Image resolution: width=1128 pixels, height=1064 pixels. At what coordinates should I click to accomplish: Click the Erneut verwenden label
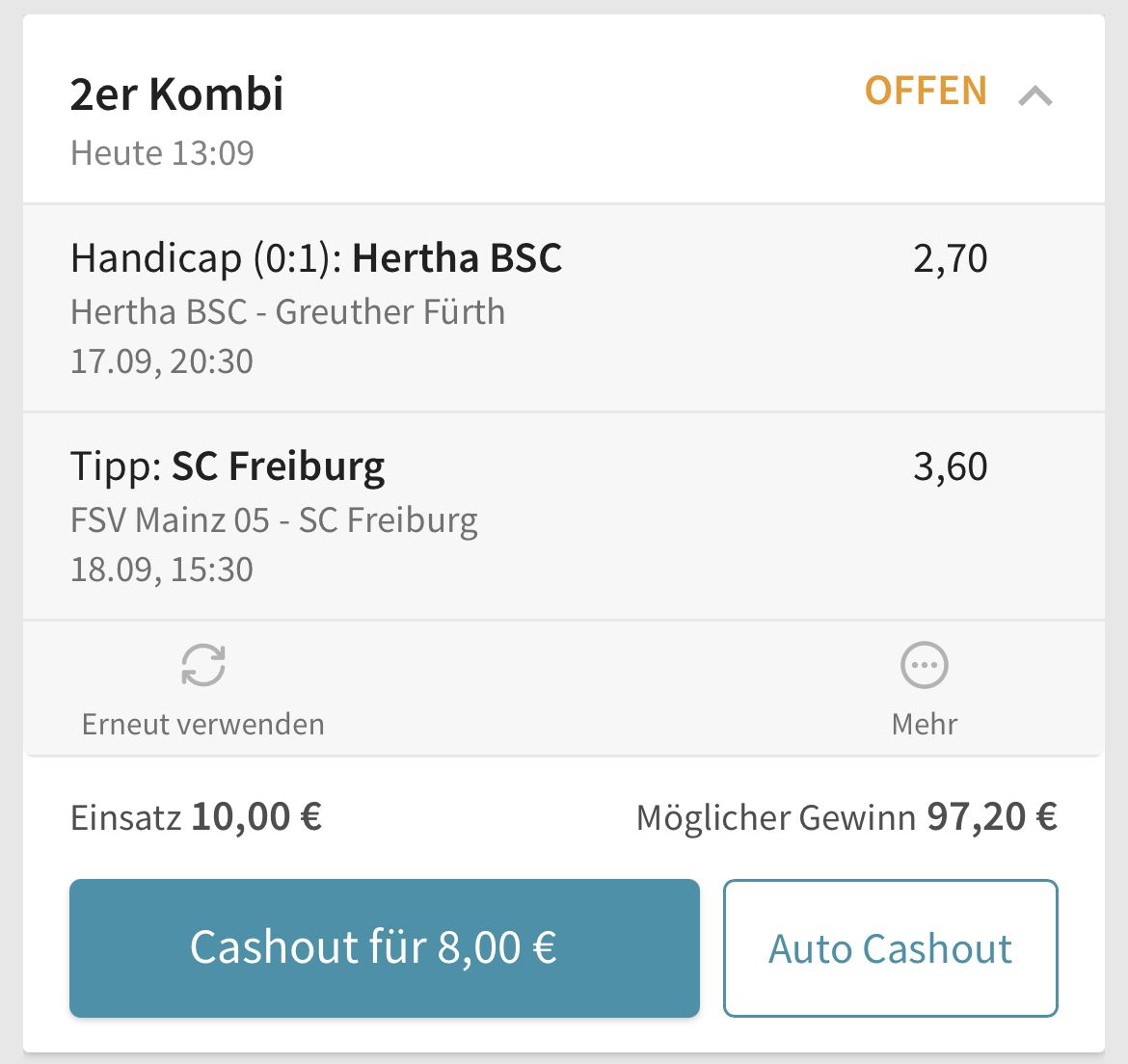(202, 724)
